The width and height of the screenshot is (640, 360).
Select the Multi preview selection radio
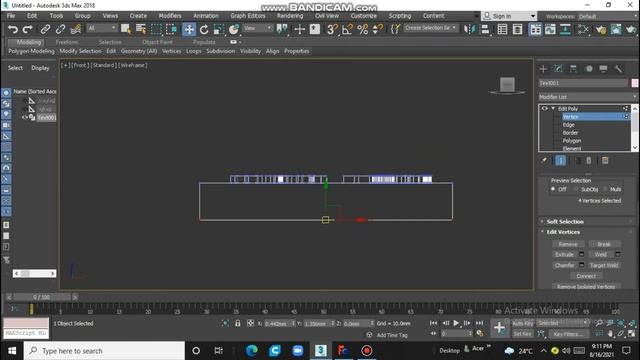pos(605,189)
